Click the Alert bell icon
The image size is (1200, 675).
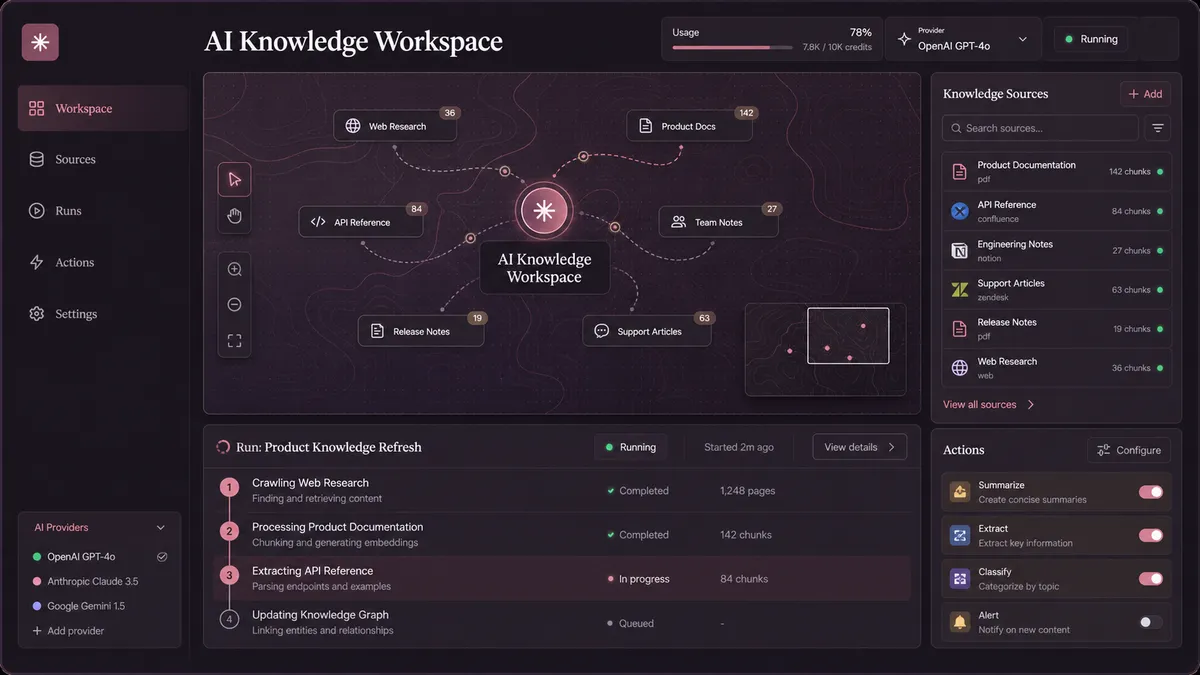(960, 622)
